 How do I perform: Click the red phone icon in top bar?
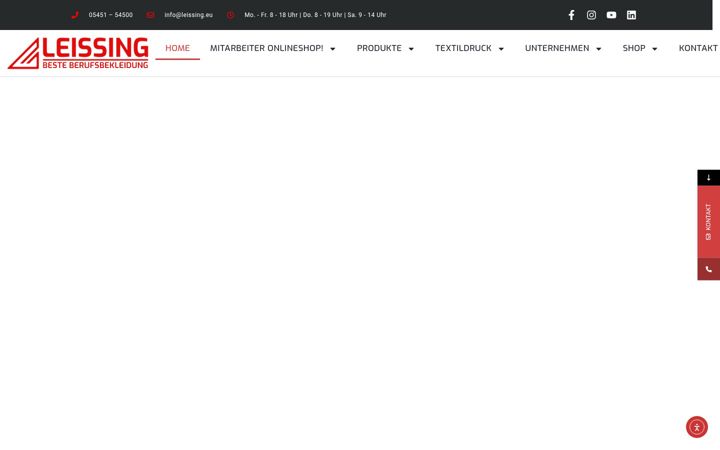(x=75, y=15)
